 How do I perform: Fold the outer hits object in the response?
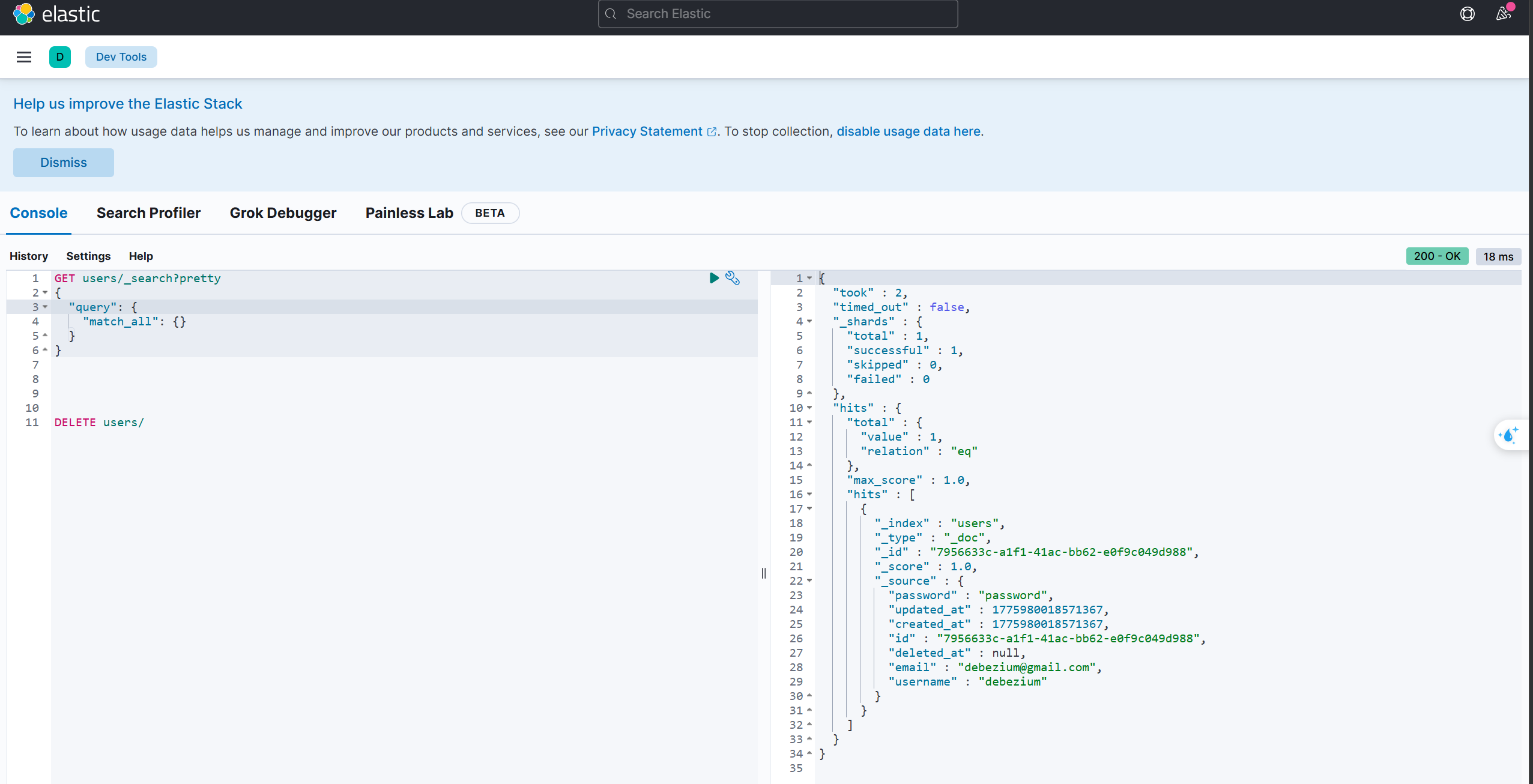click(x=809, y=408)
